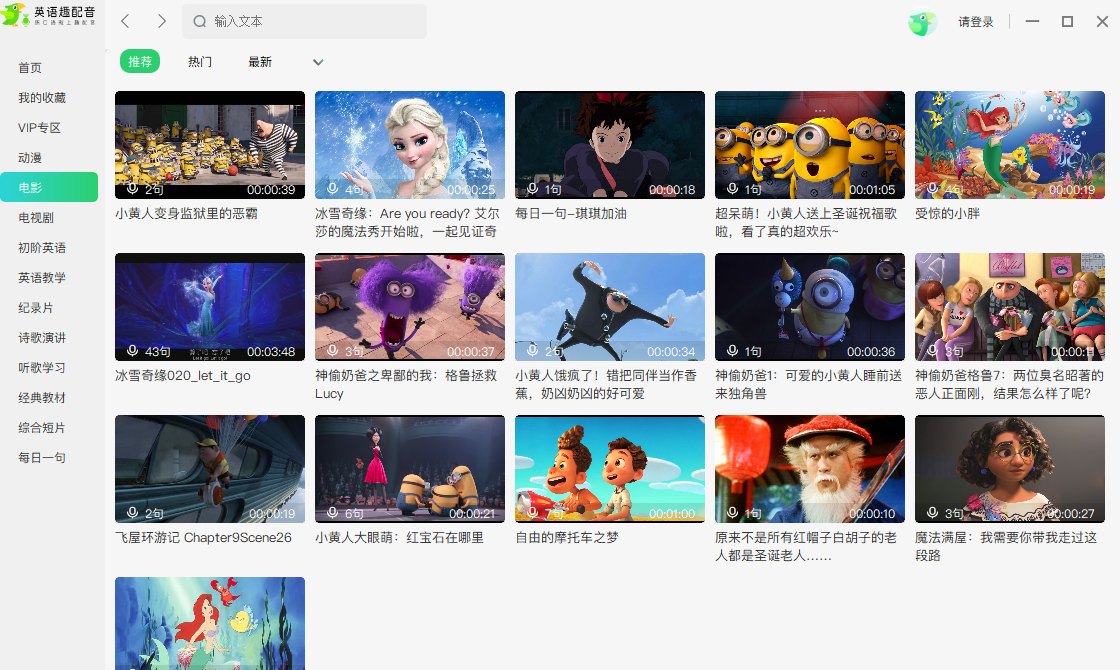1120x670 pixels.
Task: Click microphone icon on 小黄人变身监狱里的恶霸 video
Action: (x=132, y=189)
